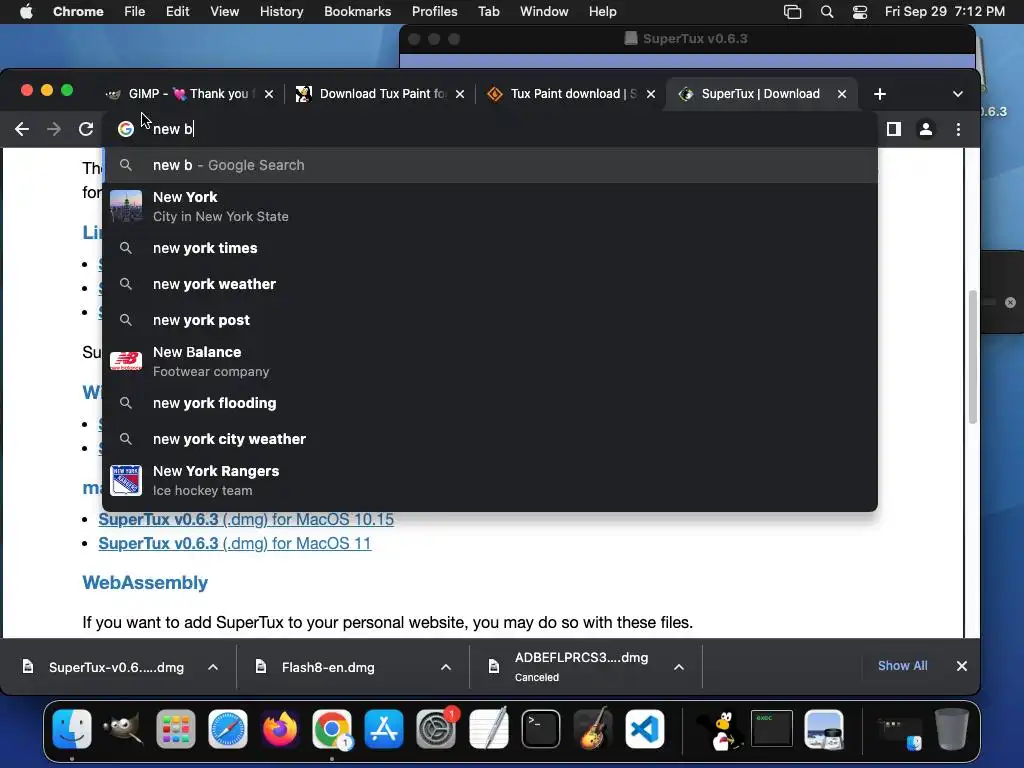
Task: Expand options for Flash8-en.dmg download
Action: (445, 667)
